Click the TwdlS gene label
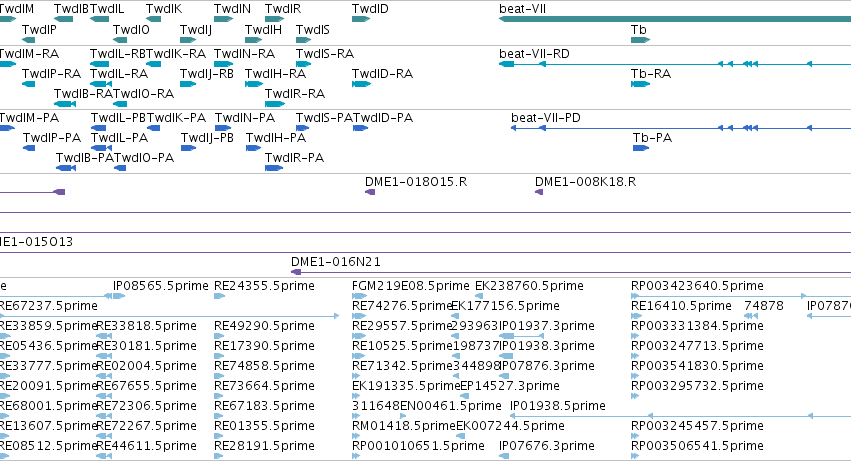Image resolution: width=851 pixels, height=461 pixels. tap(313, 29)
